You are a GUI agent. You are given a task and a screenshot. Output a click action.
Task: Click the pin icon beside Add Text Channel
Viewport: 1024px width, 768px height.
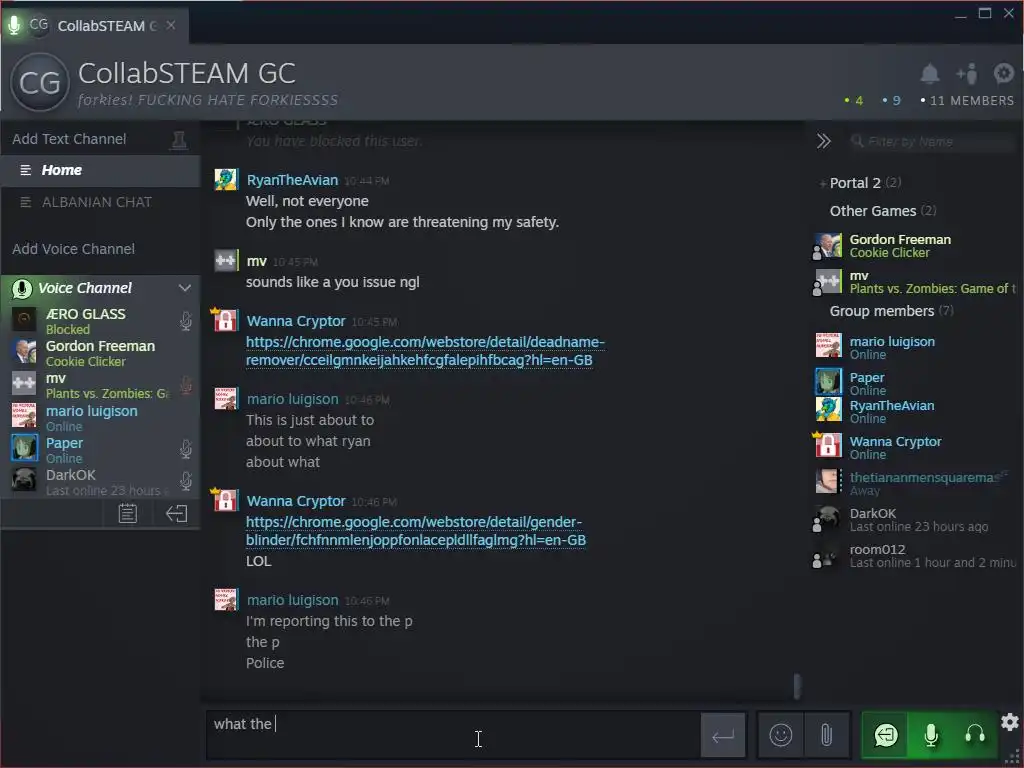click(178, 139)
